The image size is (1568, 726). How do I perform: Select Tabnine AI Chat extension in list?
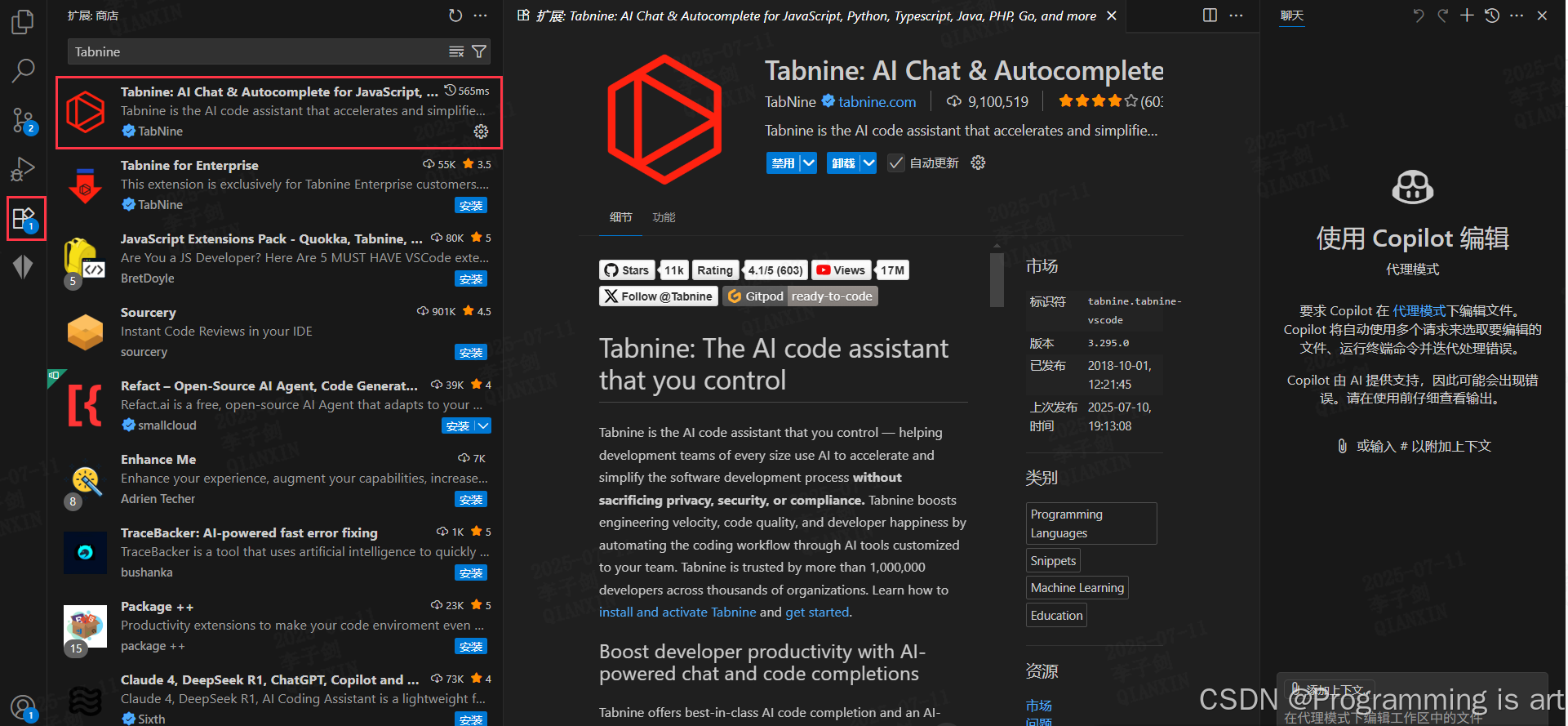pyautogui.click(x=279, y=113)
